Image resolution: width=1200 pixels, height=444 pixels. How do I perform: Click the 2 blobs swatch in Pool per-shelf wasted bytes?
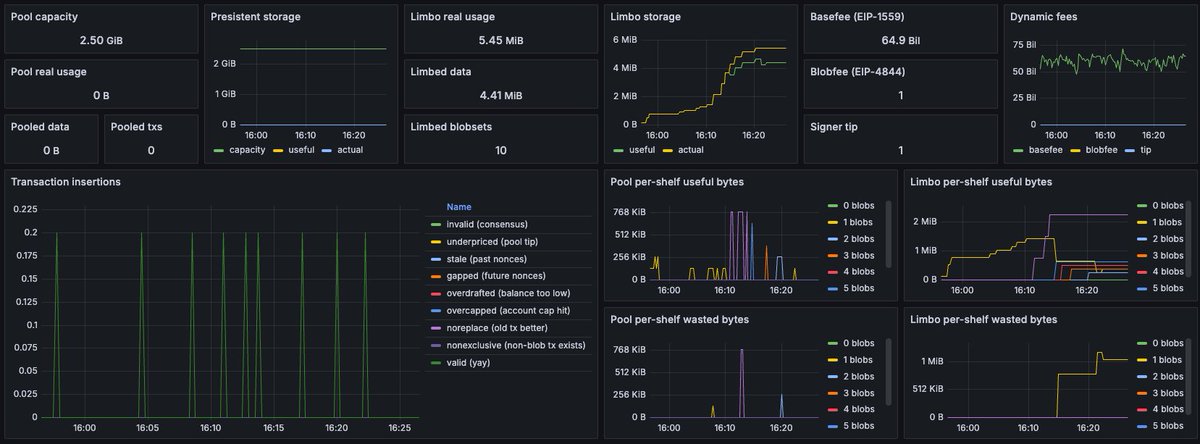tap(833, 377)
